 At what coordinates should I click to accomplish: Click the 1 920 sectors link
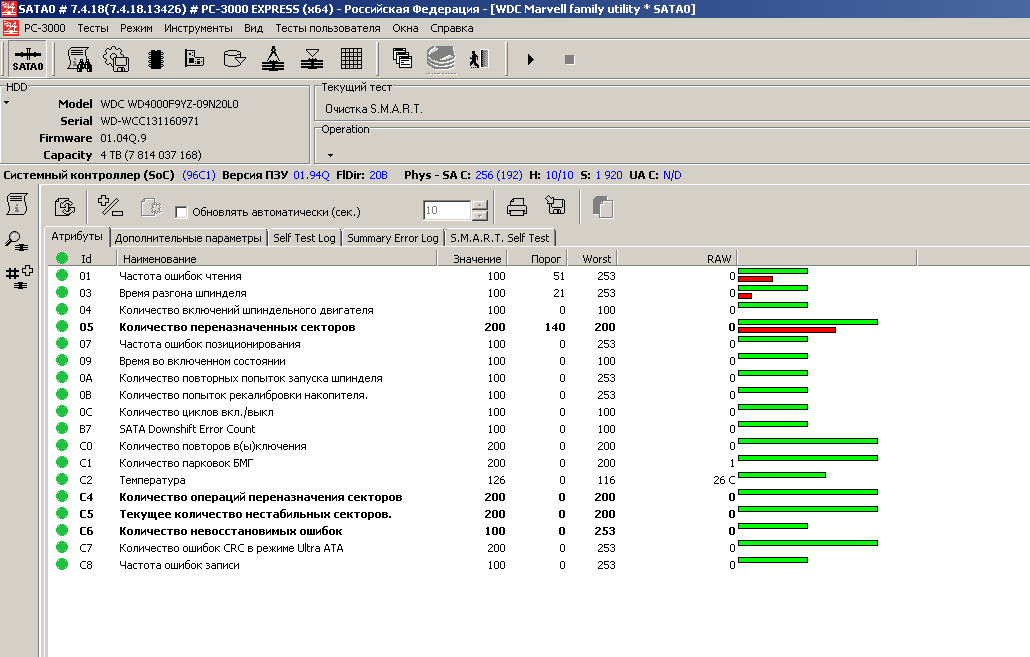click(x=609, y=175)
